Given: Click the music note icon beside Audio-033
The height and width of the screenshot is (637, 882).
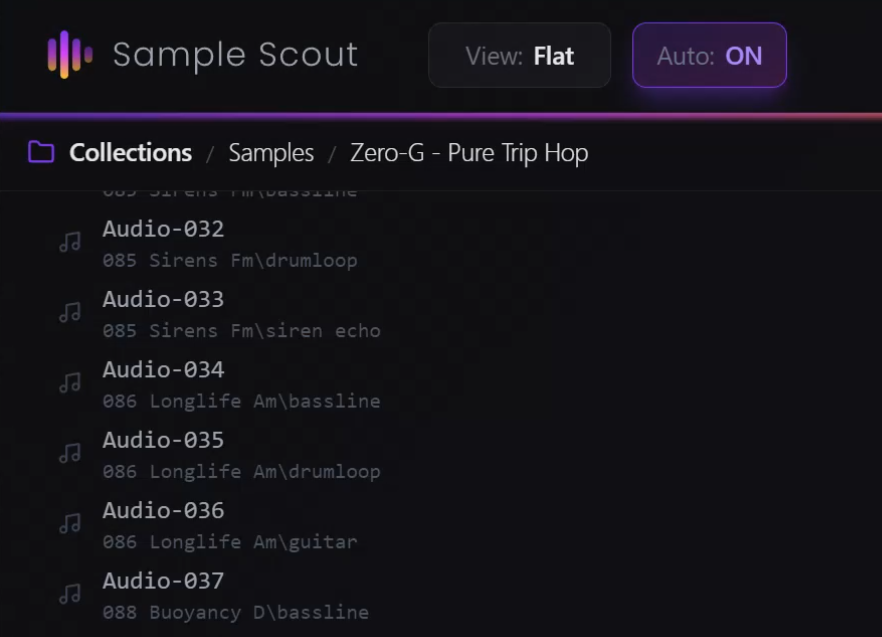Looking at the screenshot, I should click(69, 312).
